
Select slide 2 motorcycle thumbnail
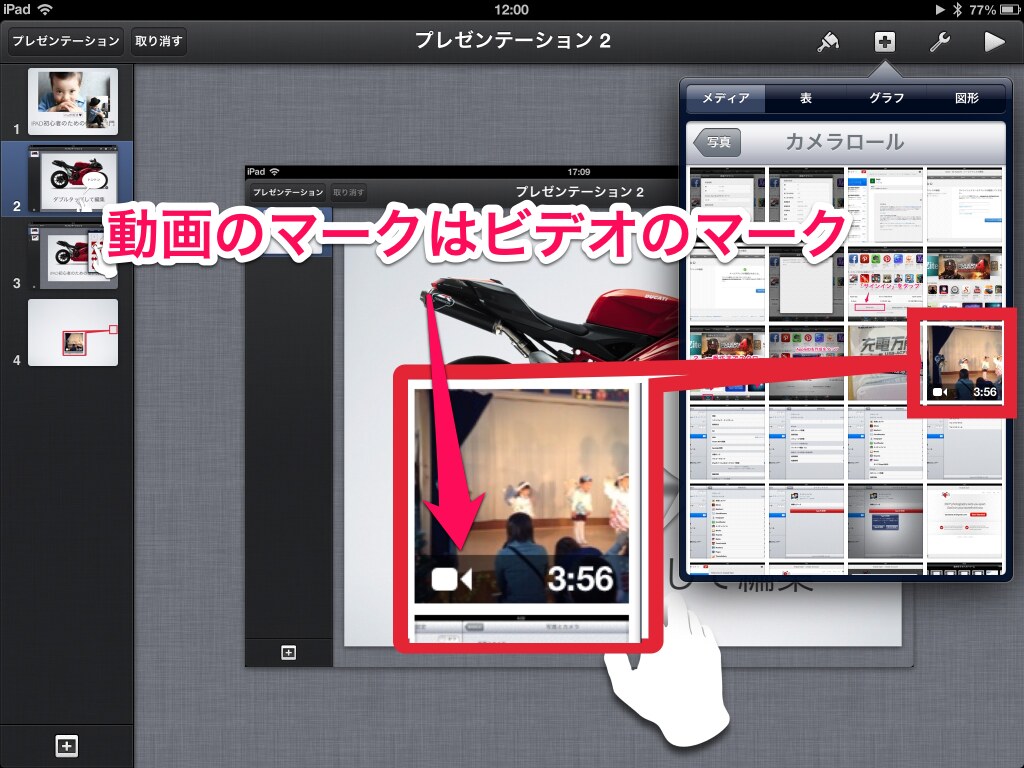73,178
